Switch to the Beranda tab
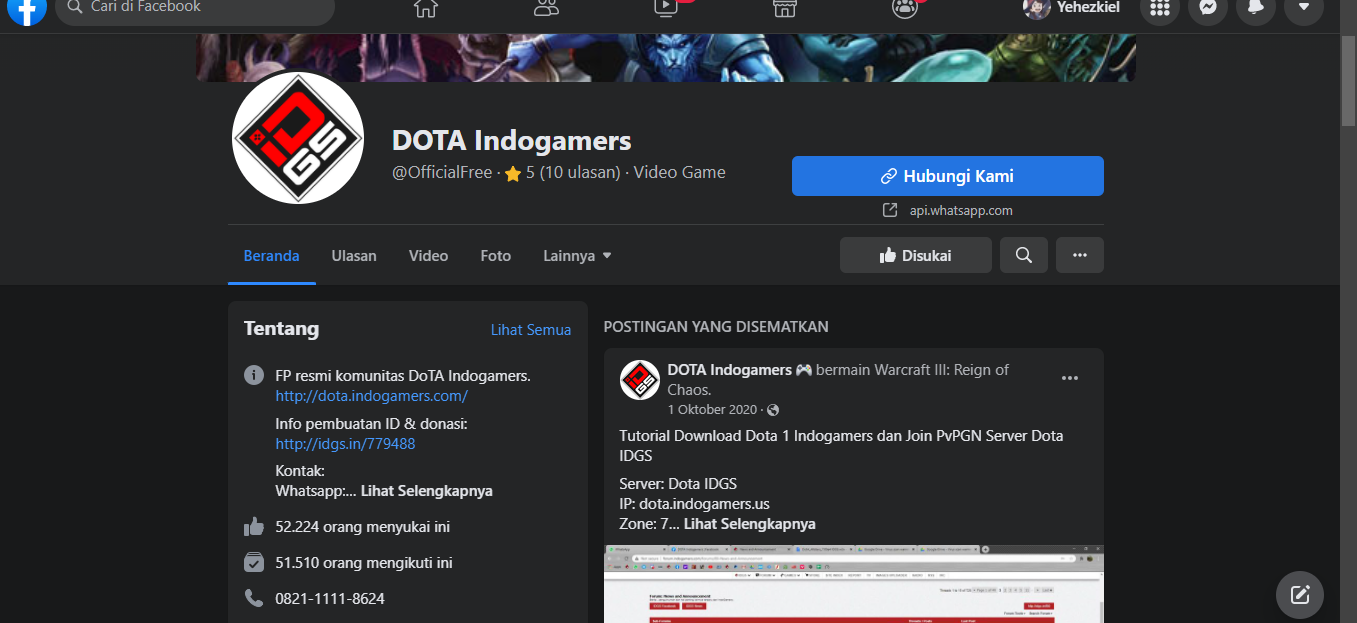This screenshot has width=1357, height=623. pyautogui.click(x=272, y=256)
